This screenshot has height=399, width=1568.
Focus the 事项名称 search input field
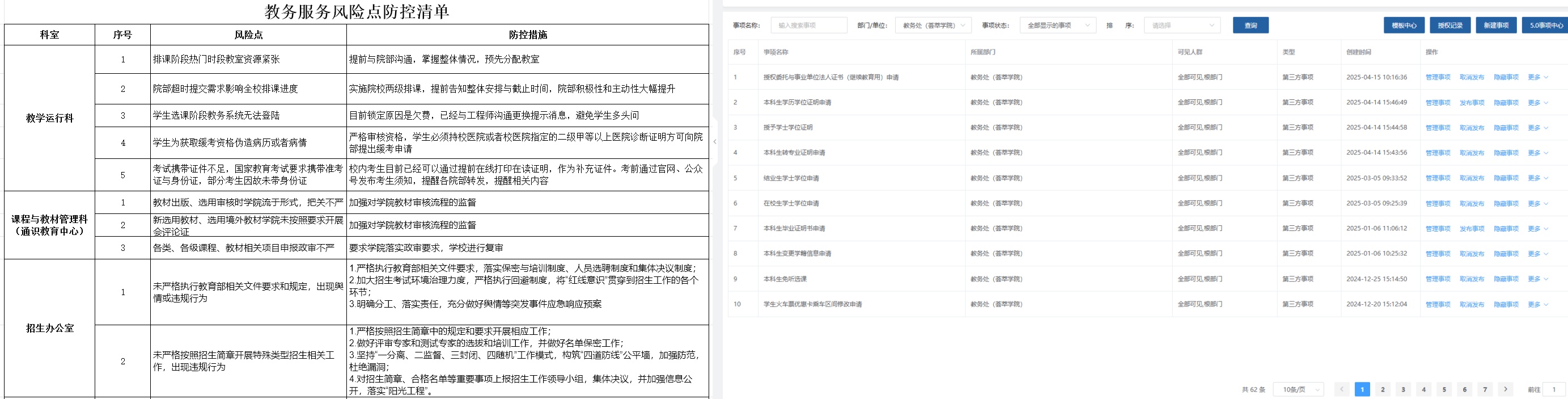[808, 26]
